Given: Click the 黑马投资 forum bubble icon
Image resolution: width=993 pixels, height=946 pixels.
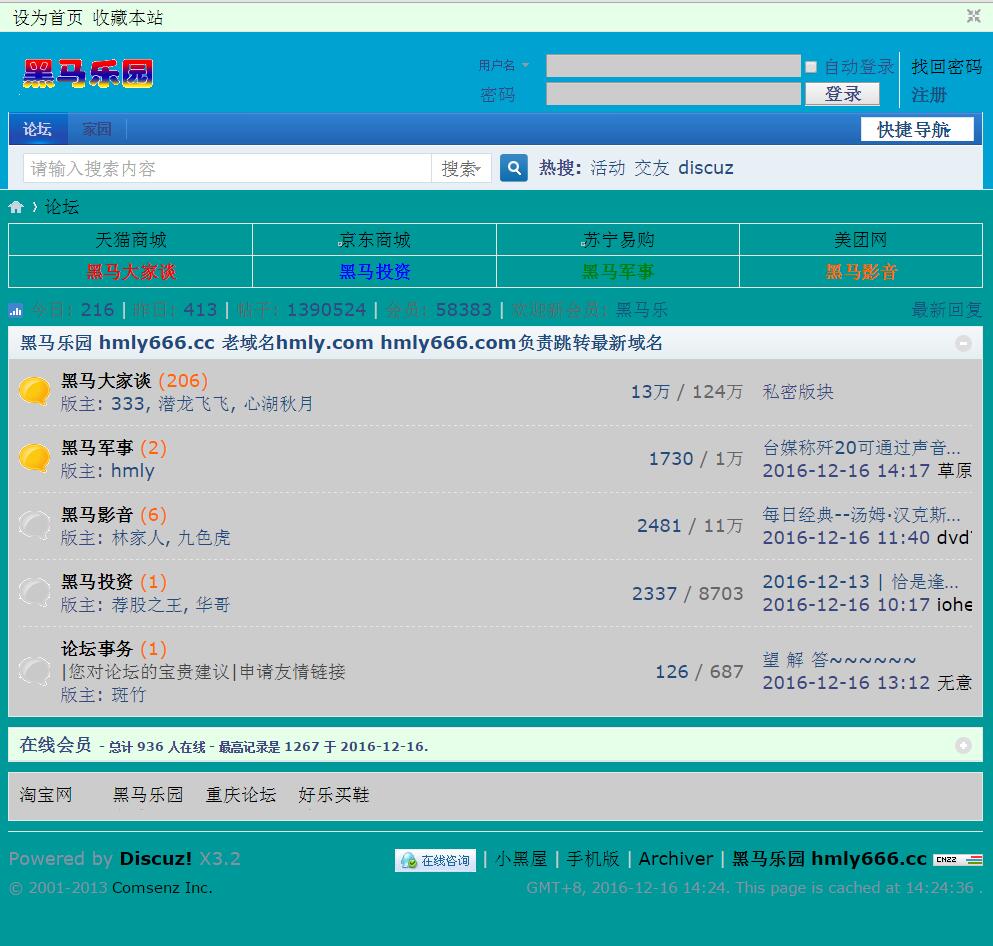Looking at the screenshot, I should tap(34, 592).
